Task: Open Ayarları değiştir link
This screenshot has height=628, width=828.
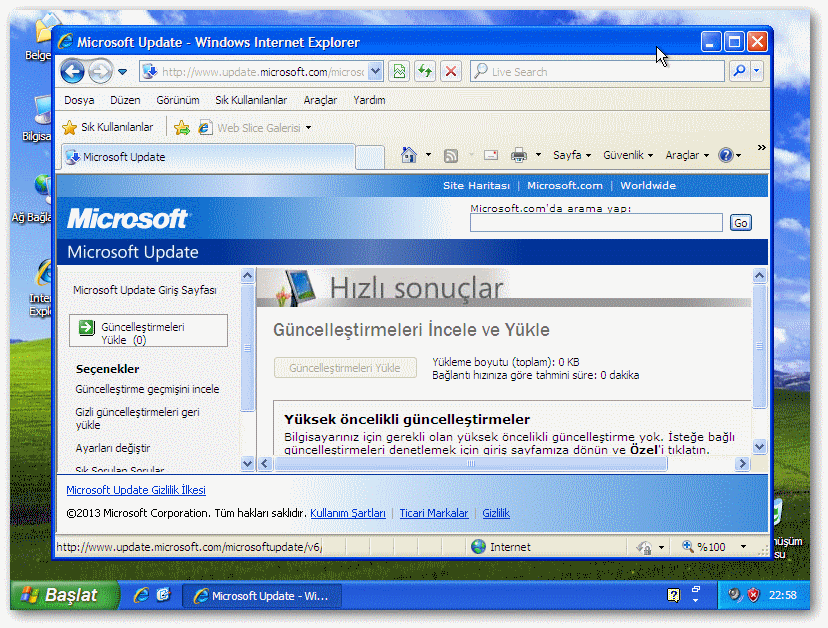Action: coord(112,448)
